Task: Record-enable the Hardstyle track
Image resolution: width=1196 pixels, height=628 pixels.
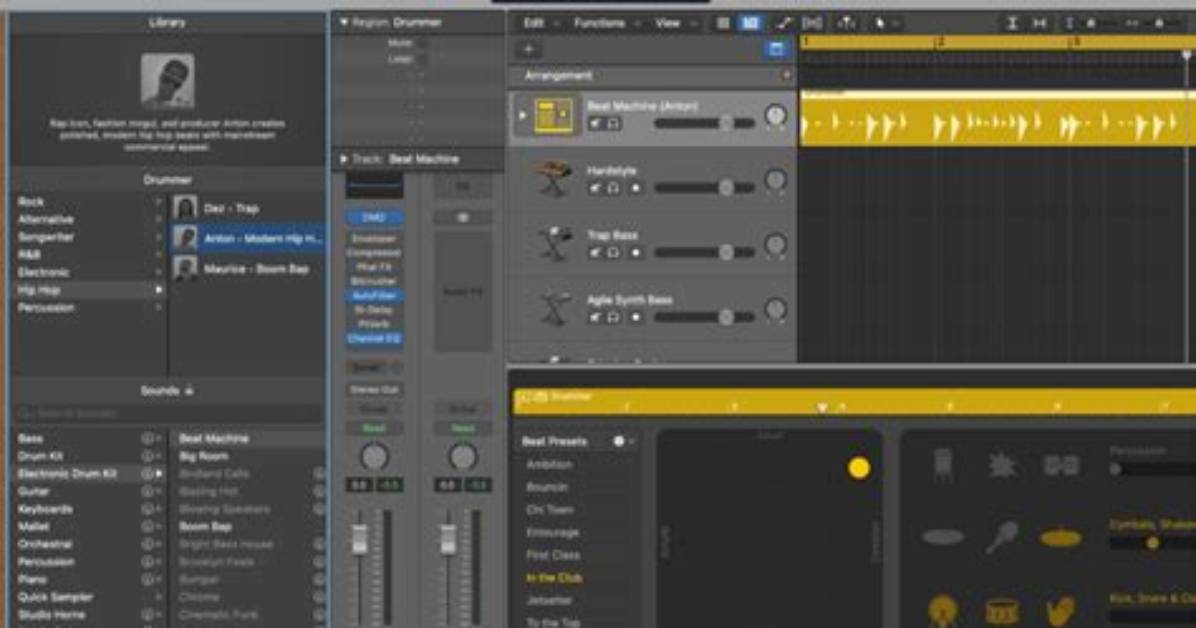Action: tap(635, 188)
